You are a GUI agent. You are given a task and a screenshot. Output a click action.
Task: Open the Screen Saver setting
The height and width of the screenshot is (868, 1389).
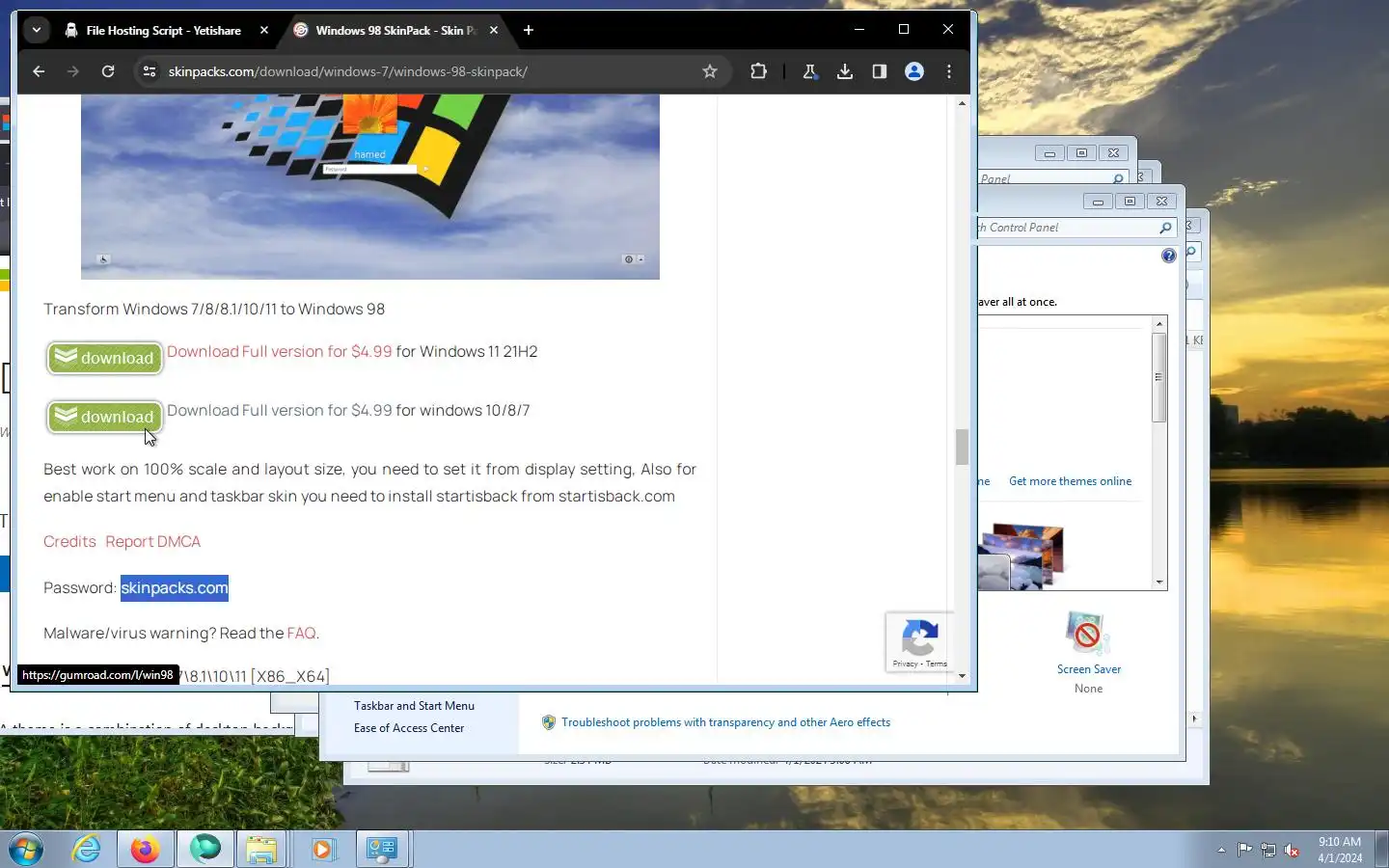pos(1088,651)
